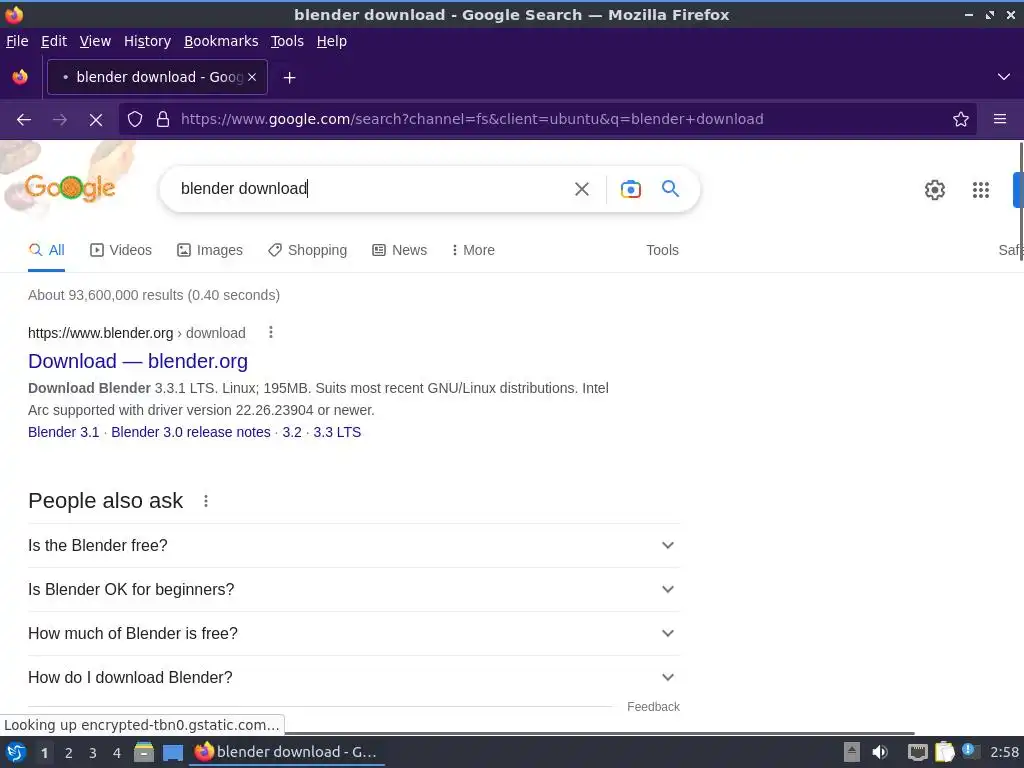The image size is (1024, 768).
Task: Go back using the browser back arrow
Action: [x=24, y=120]
